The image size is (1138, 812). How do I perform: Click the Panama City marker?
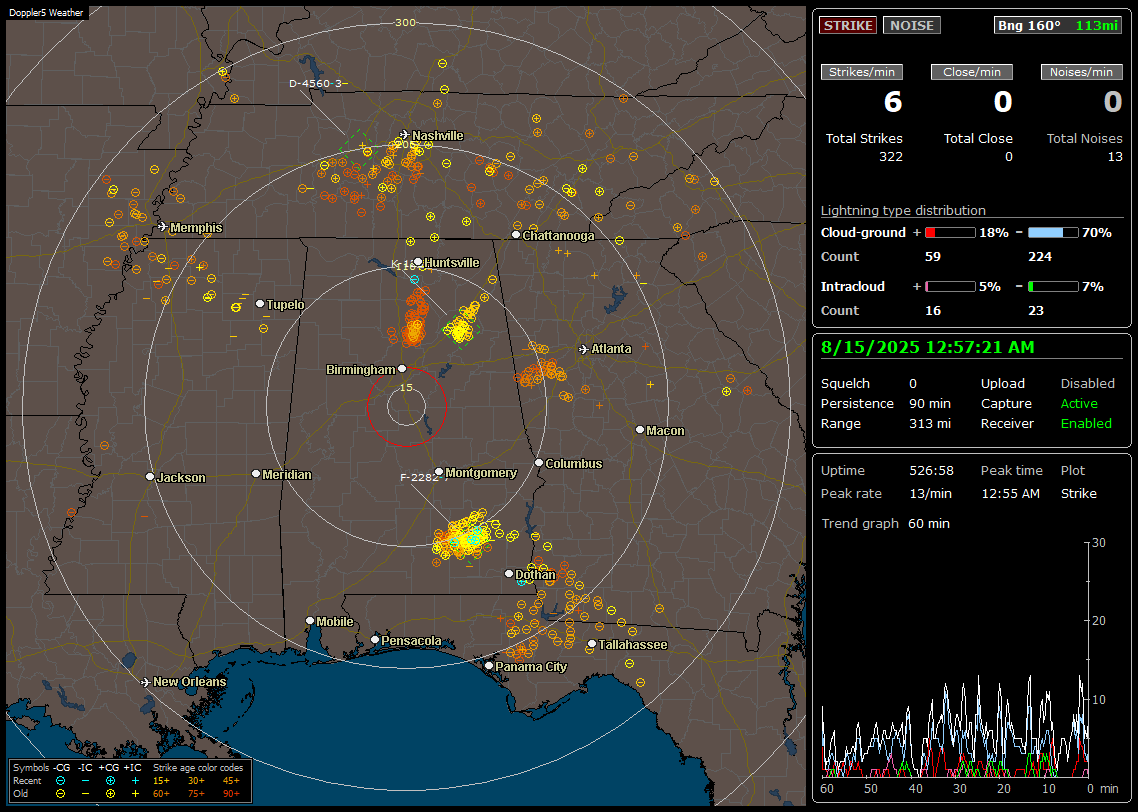(489, 665)
